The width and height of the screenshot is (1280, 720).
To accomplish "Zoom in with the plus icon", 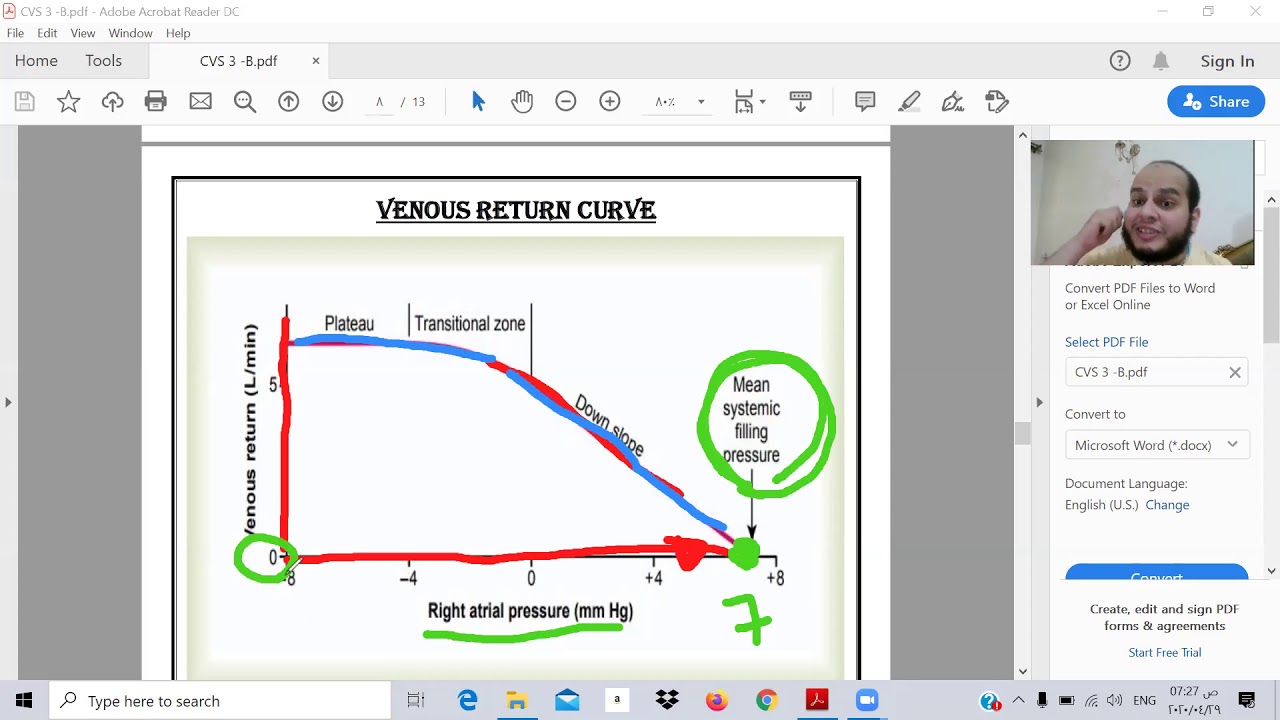I will (610, 101).
